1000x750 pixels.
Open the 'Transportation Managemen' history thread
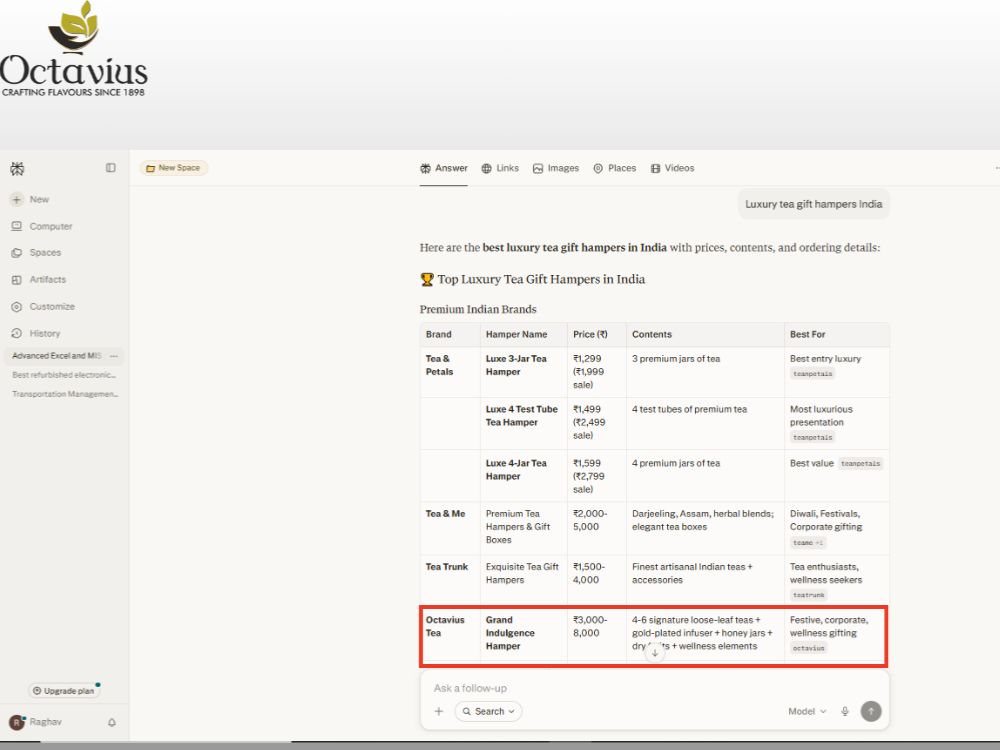[x=65, y=394]
